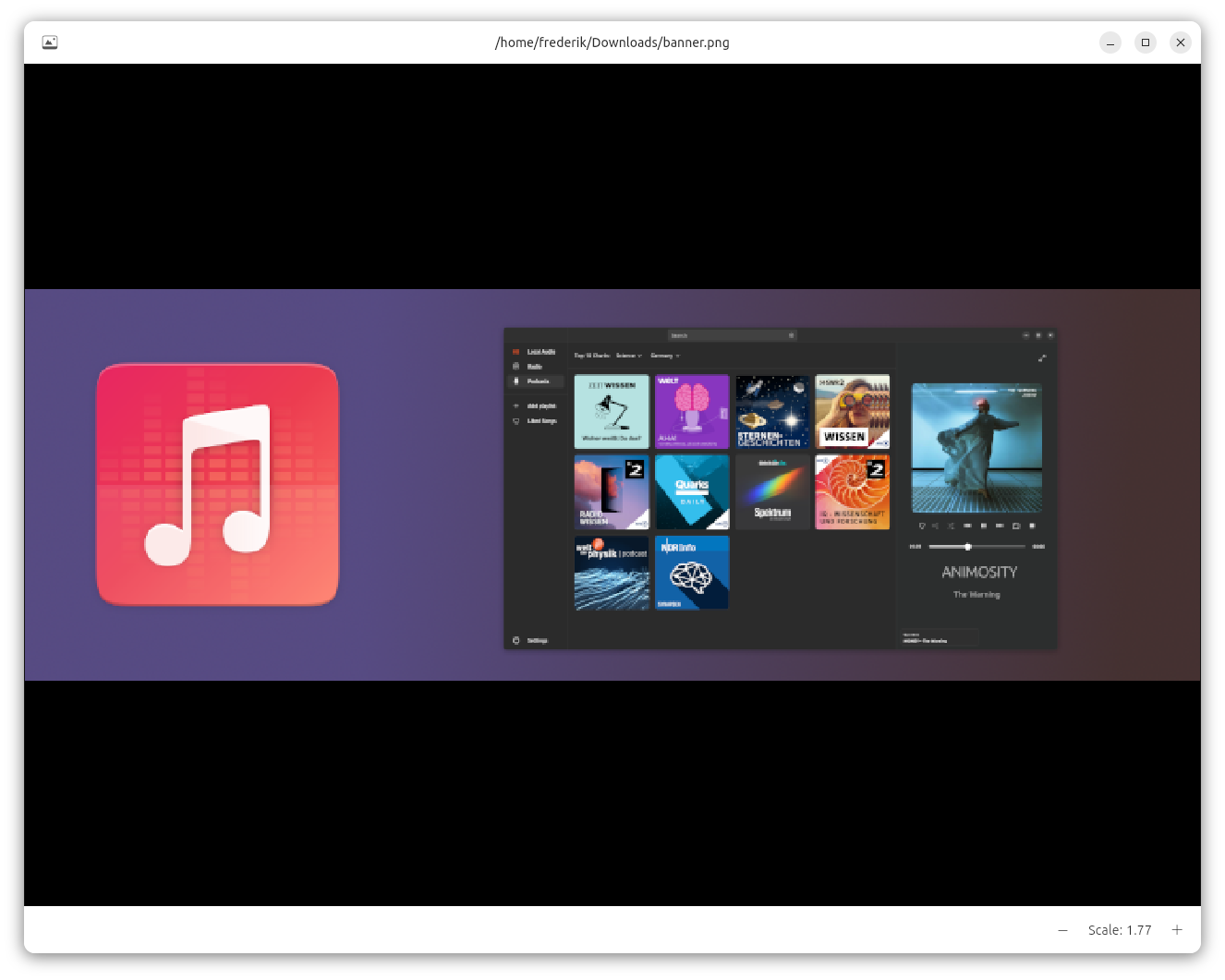Click the image icon in the title bar
The image size is (1225, 980).
[x=50, y=42]
